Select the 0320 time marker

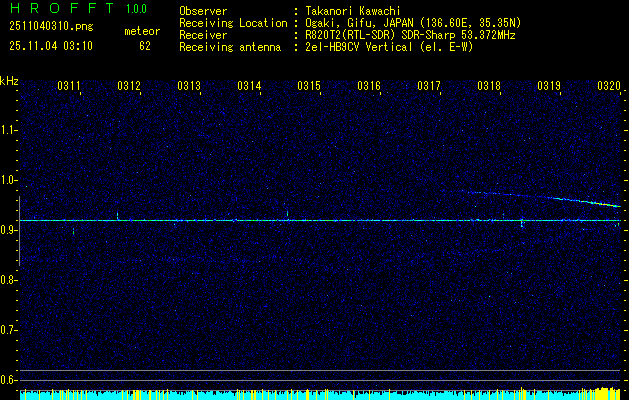[609, 87]
